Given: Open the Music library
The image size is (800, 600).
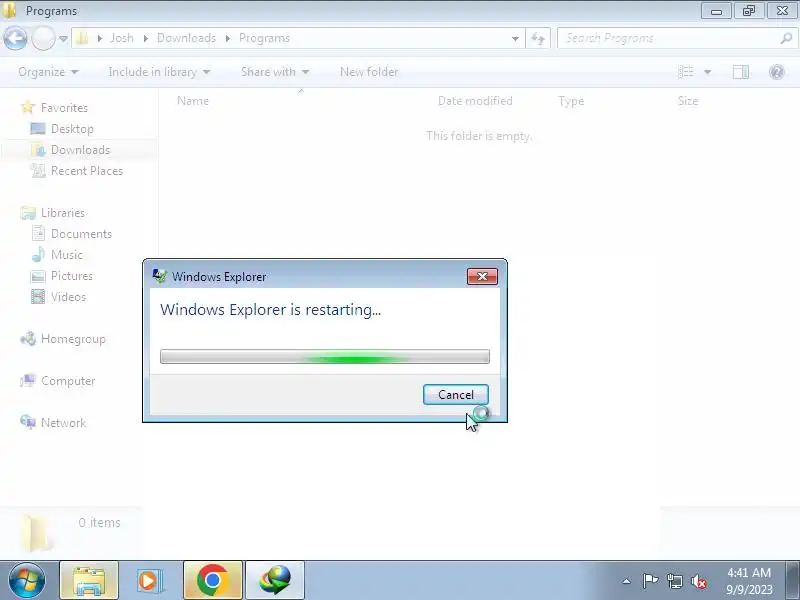Looking at the screenshot, I should (x=67, y=255).
